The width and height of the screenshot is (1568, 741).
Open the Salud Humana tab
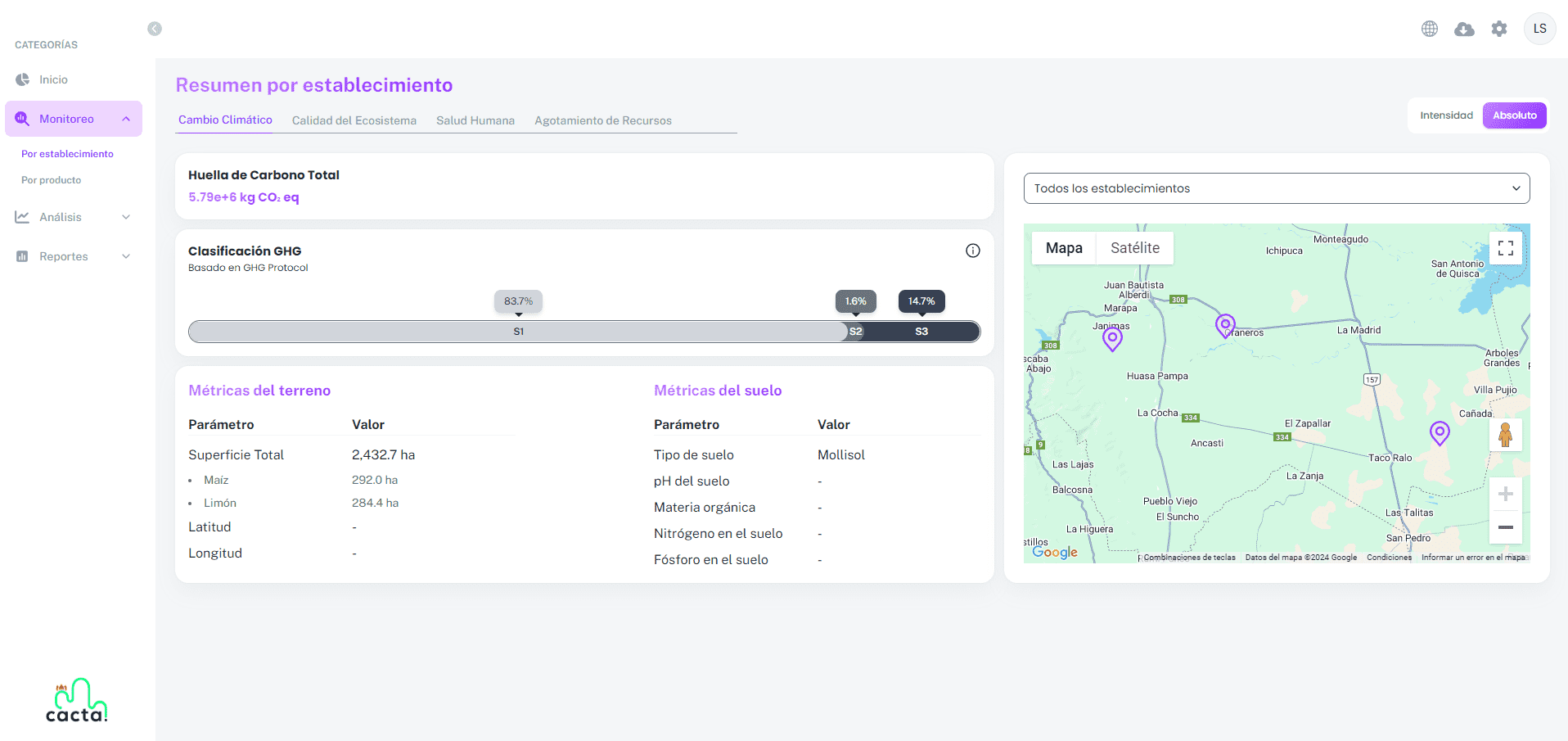(x=475, y=120)
